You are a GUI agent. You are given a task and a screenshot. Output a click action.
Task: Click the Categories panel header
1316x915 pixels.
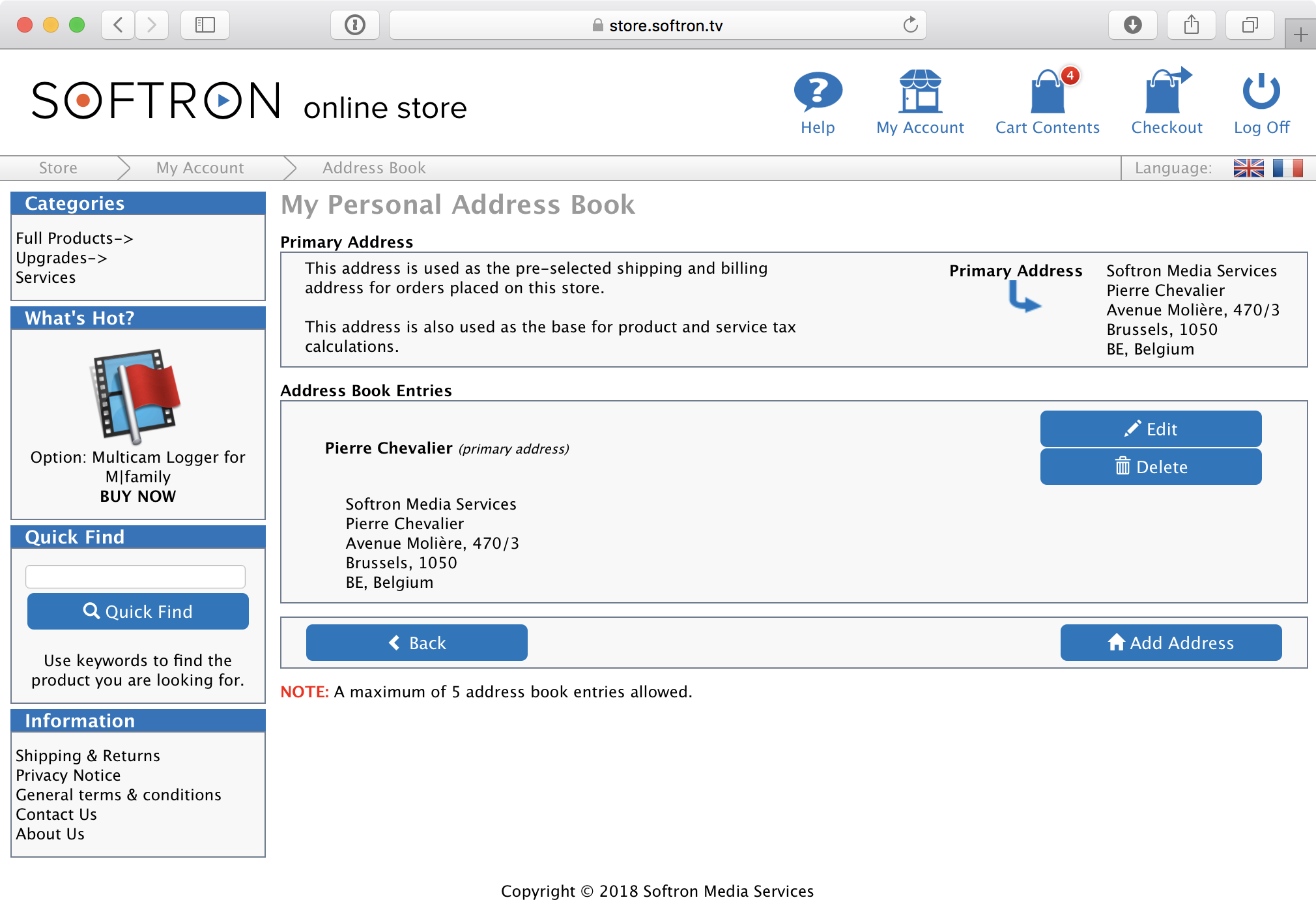click(138, 203)
